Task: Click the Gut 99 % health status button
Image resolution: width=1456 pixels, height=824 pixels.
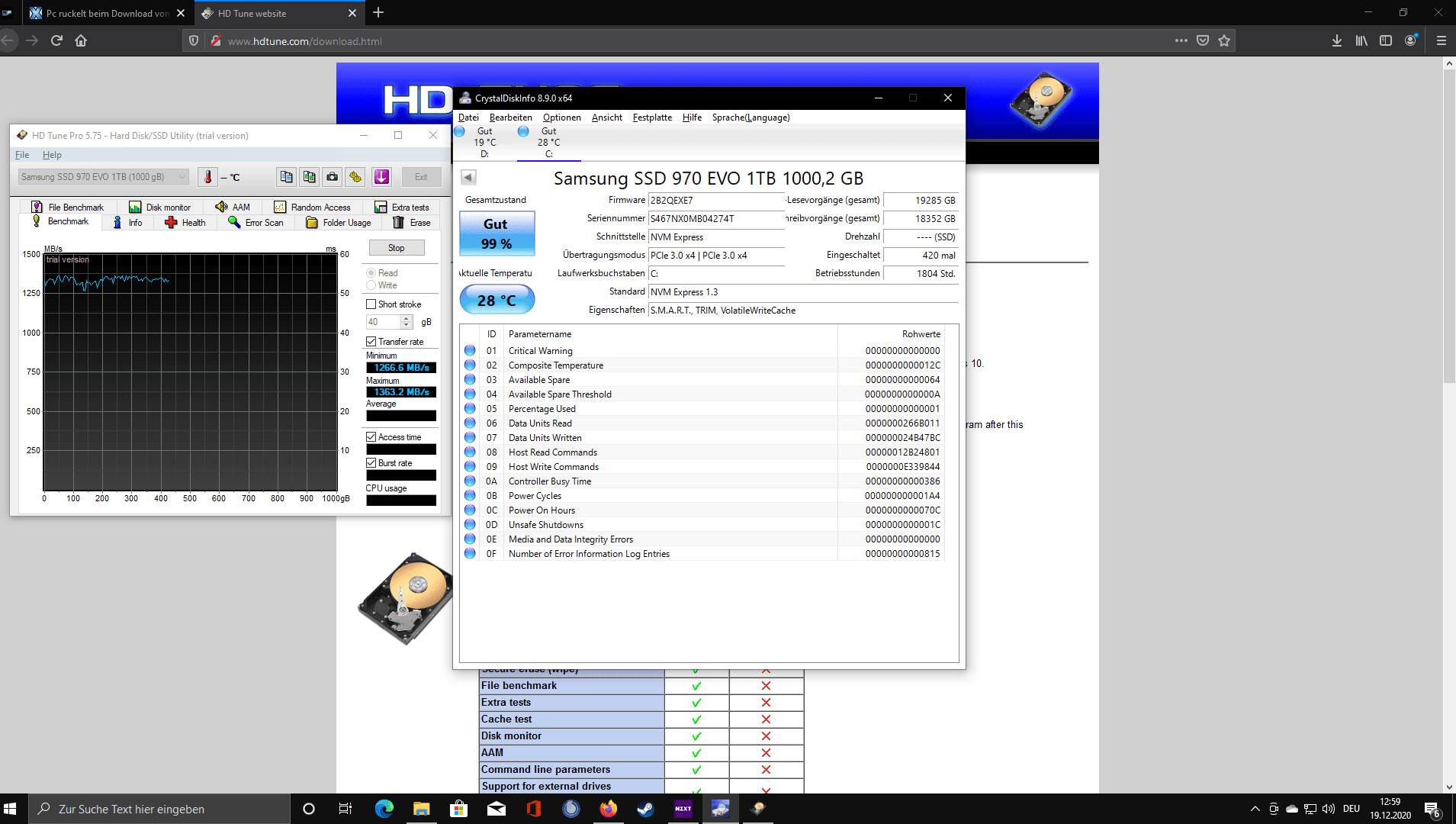Action: [497, 233]
